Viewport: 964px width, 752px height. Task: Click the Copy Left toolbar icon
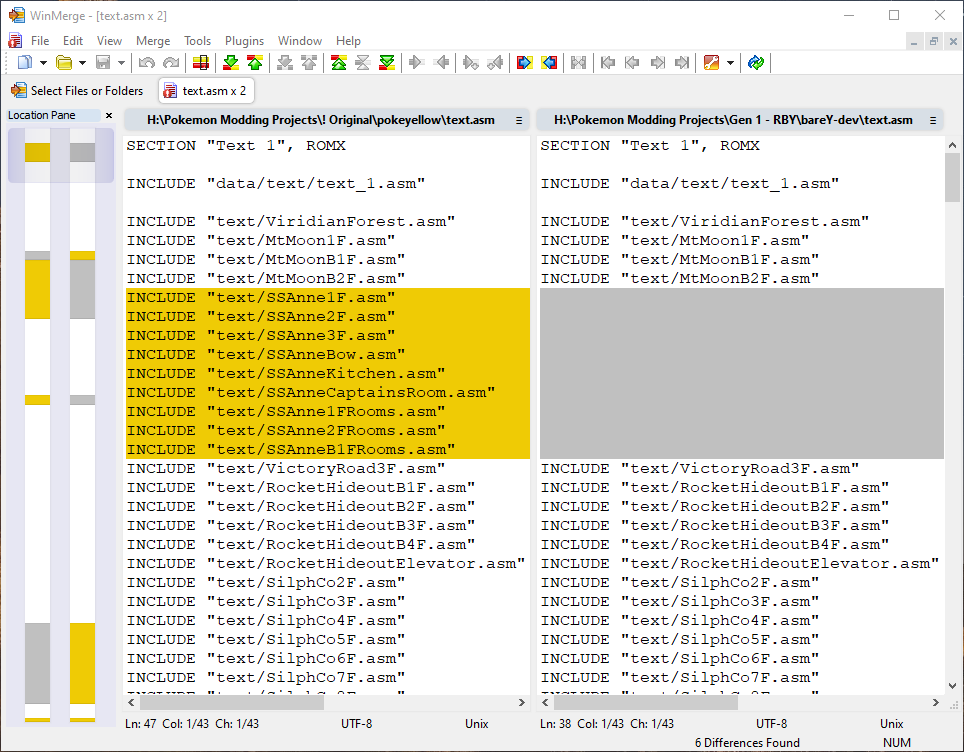(441, 62)
